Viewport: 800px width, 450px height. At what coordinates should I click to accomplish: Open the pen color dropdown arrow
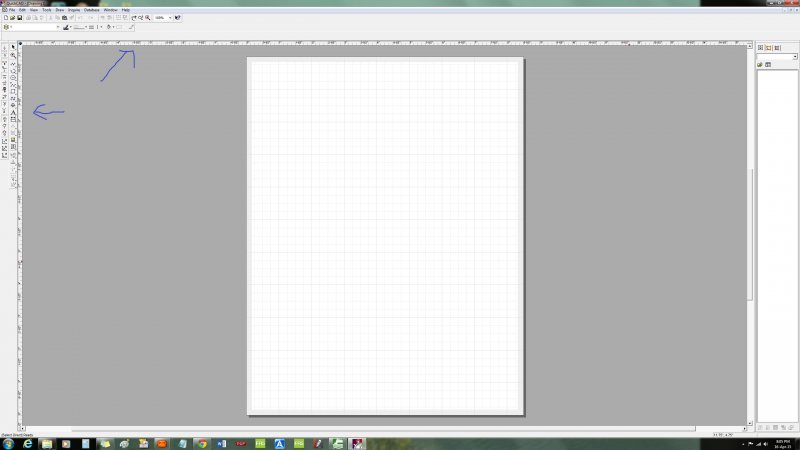coord(70,27)
